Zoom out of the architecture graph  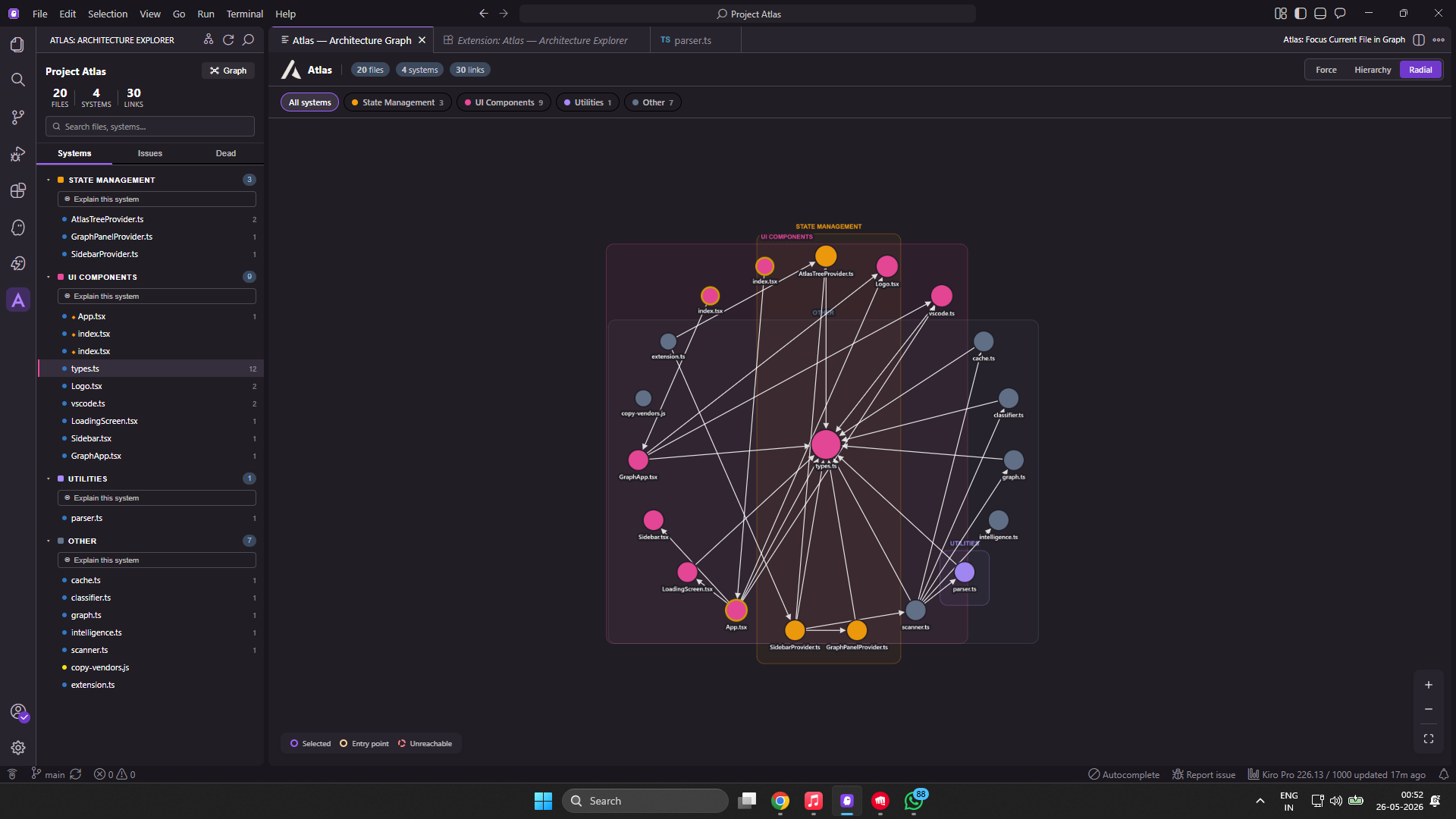point(1429,709)
